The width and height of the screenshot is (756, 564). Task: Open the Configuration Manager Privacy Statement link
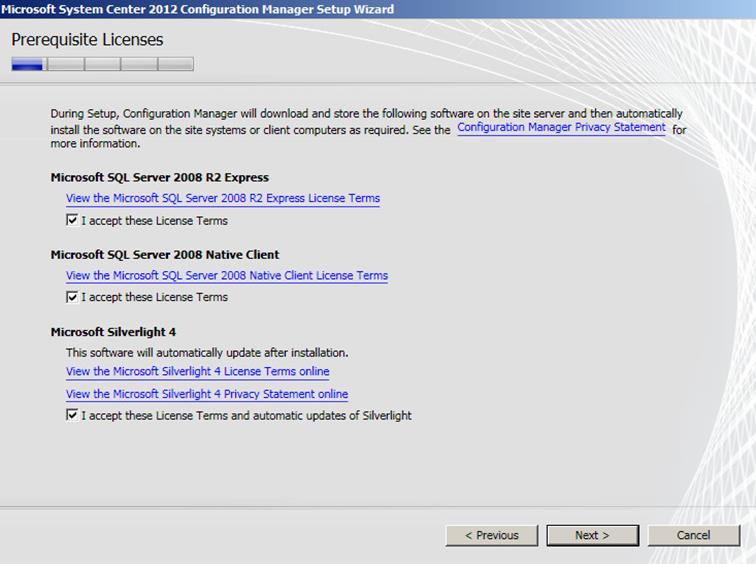click(561, 128)
